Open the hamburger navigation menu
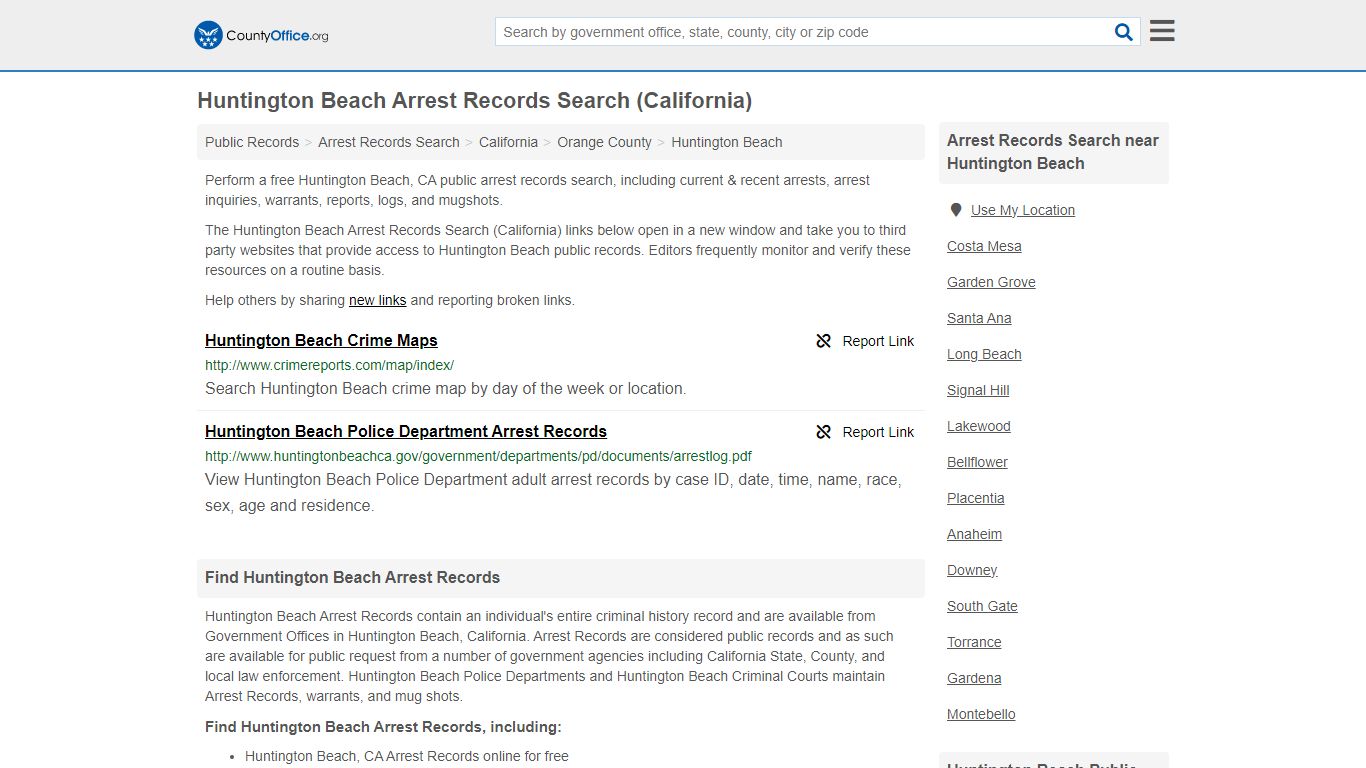The width and height of the screenshot is (1366, 768). point(1161,30)
